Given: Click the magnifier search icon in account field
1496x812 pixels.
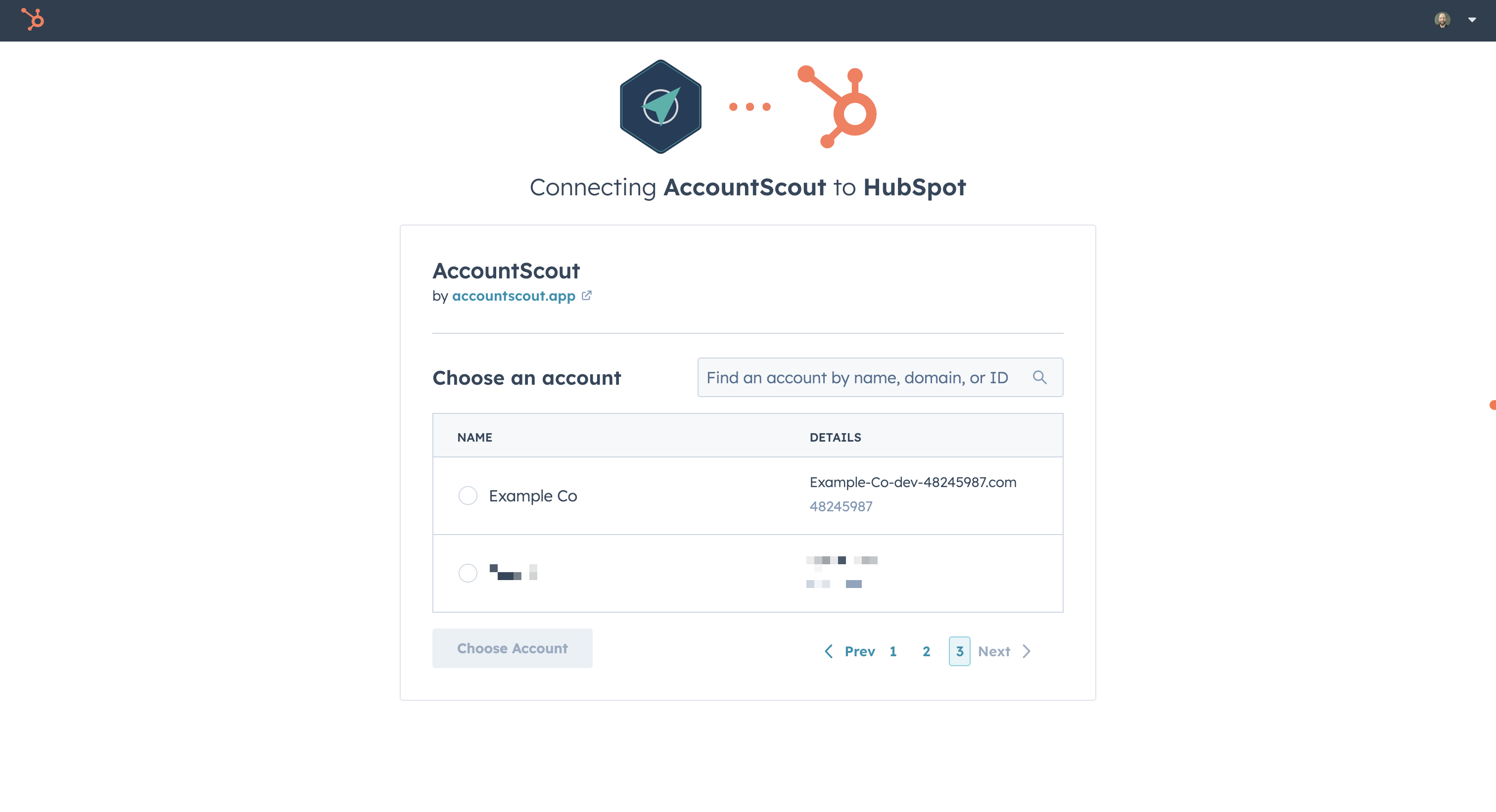Looking at the screenshot, I should 1039,377.
